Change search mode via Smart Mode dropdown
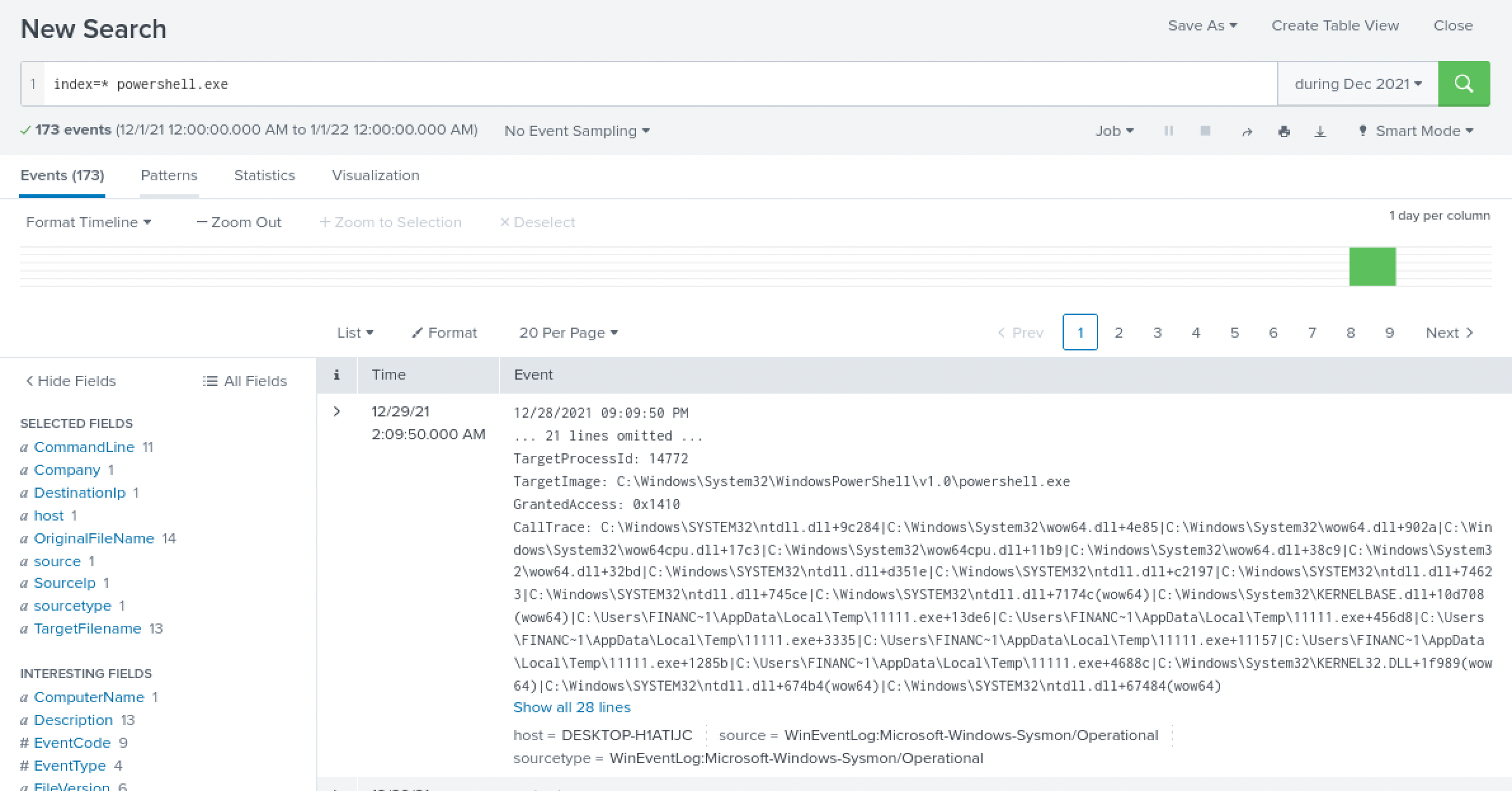 pos(1416,131)
